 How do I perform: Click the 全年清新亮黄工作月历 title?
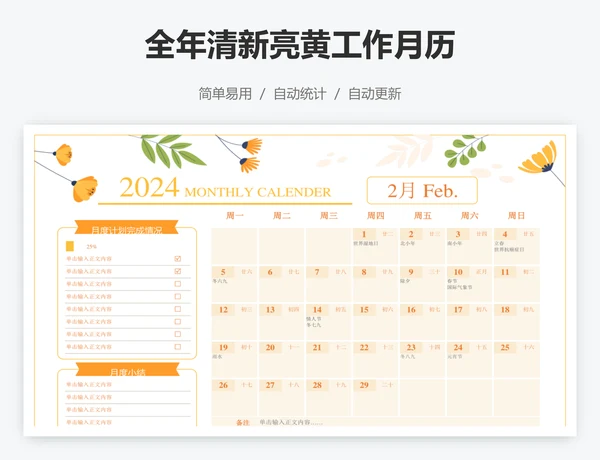pyautogui.click(x=300, y=44)
